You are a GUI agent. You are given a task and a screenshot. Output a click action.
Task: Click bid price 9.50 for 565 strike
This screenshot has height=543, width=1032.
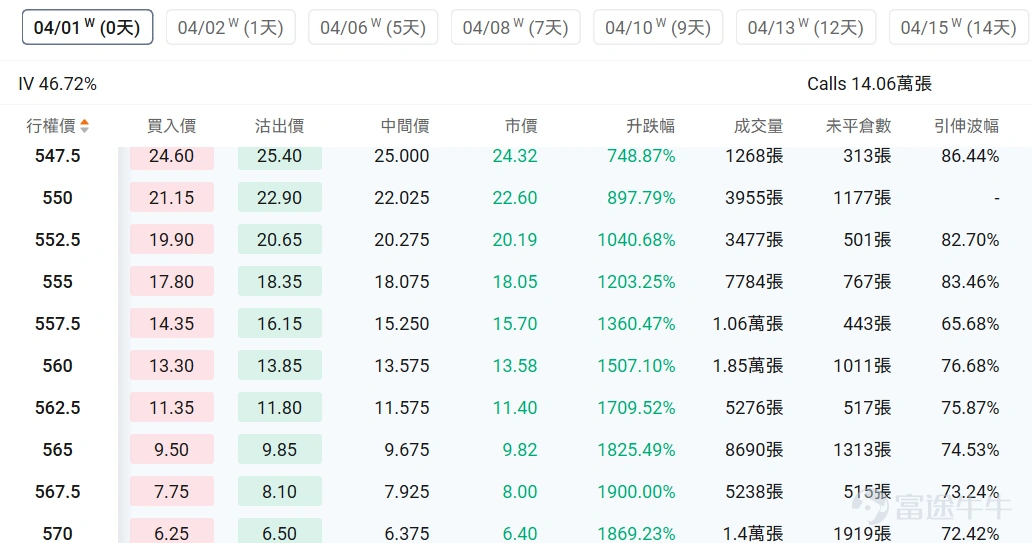(172, 450)
